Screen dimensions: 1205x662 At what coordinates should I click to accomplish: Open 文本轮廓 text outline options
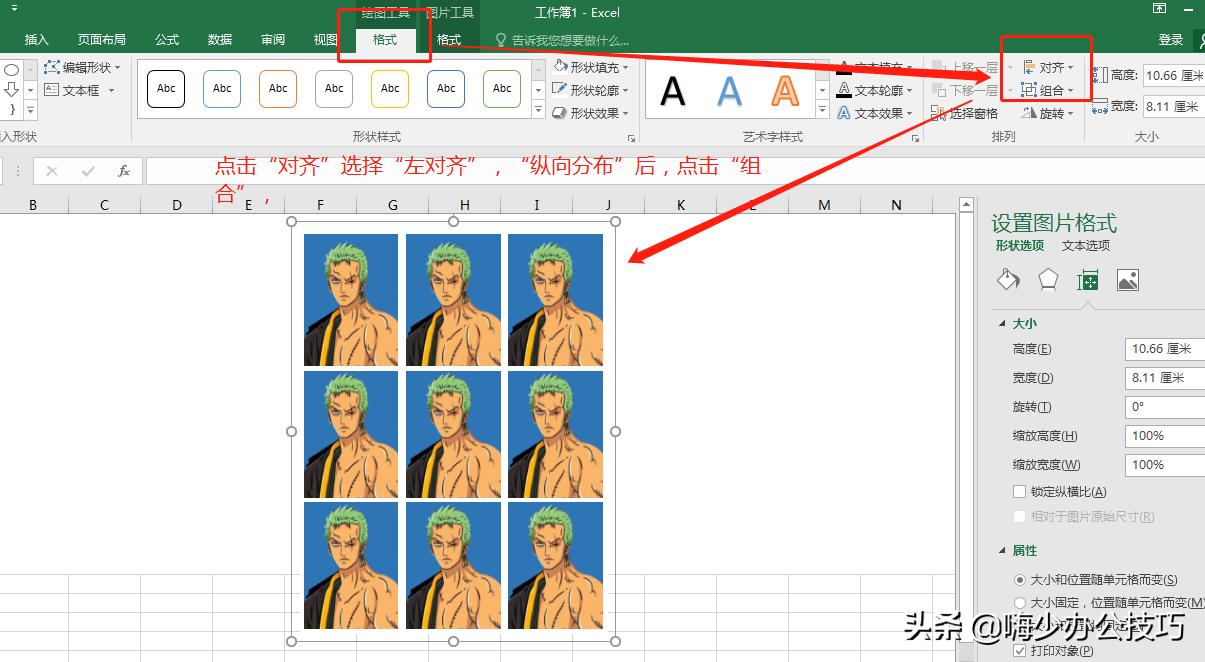tap(875, 90)
